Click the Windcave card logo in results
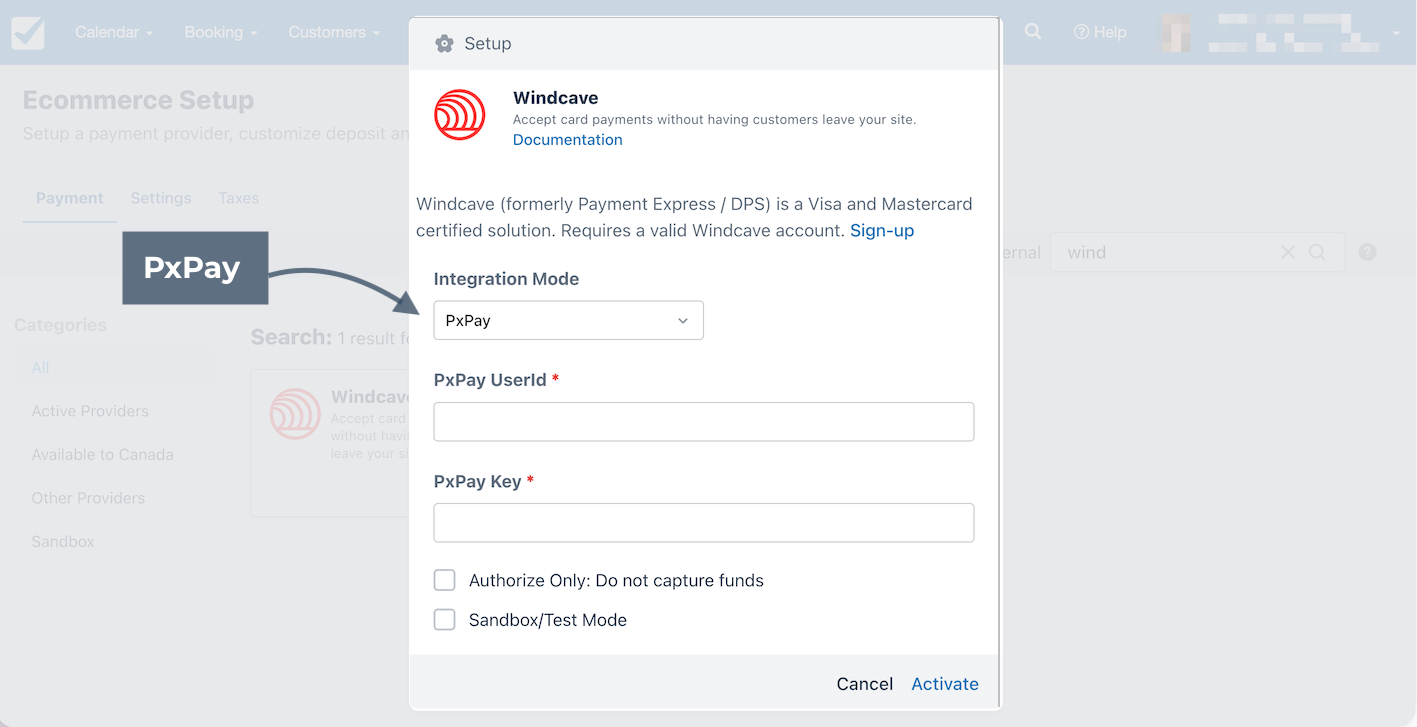The height and width of the screenshot is (727, 1417). click(295, 414)
